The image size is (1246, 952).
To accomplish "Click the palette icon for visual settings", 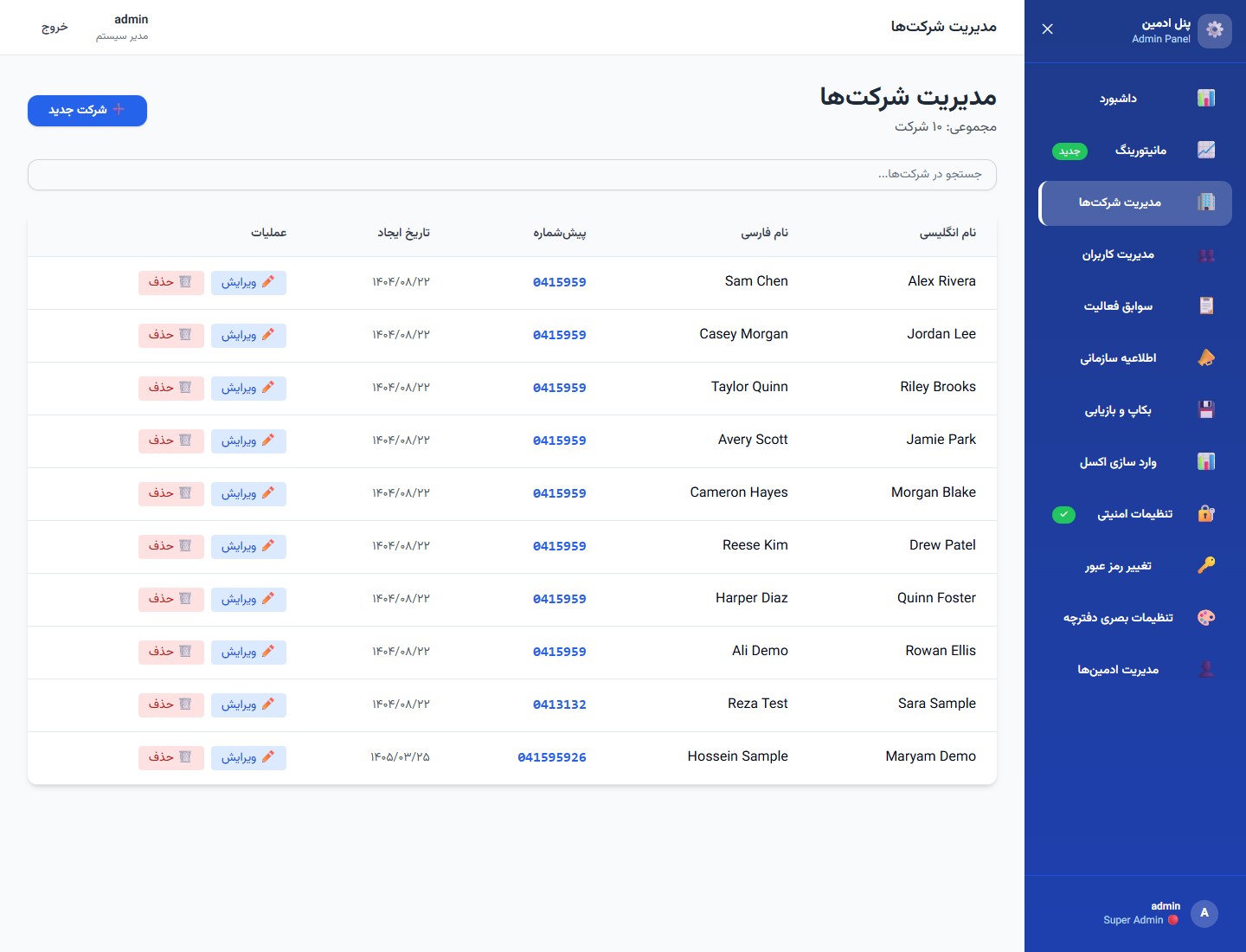I will (x=1206, y=618).
